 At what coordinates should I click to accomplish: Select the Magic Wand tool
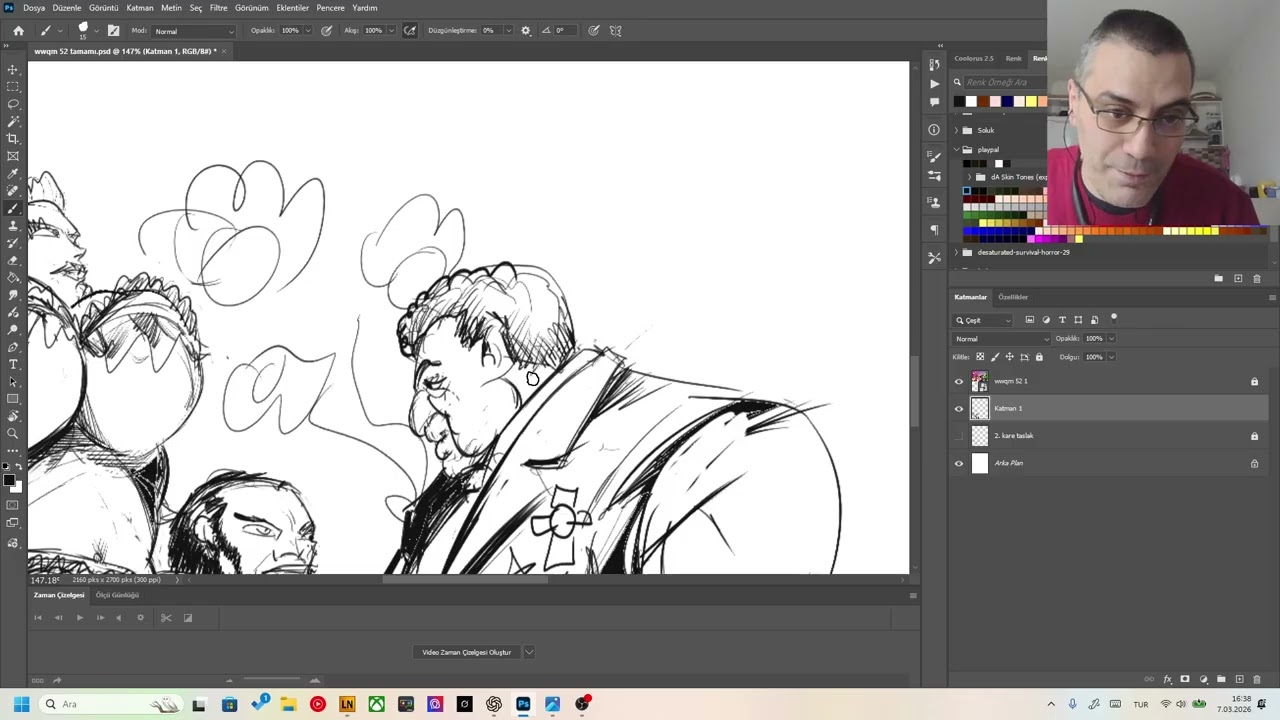click(x=13, y=121)
